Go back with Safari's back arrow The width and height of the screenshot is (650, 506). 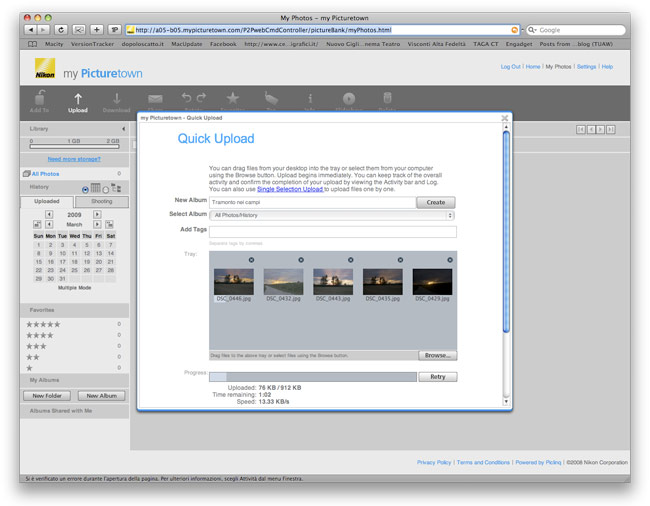31,30
